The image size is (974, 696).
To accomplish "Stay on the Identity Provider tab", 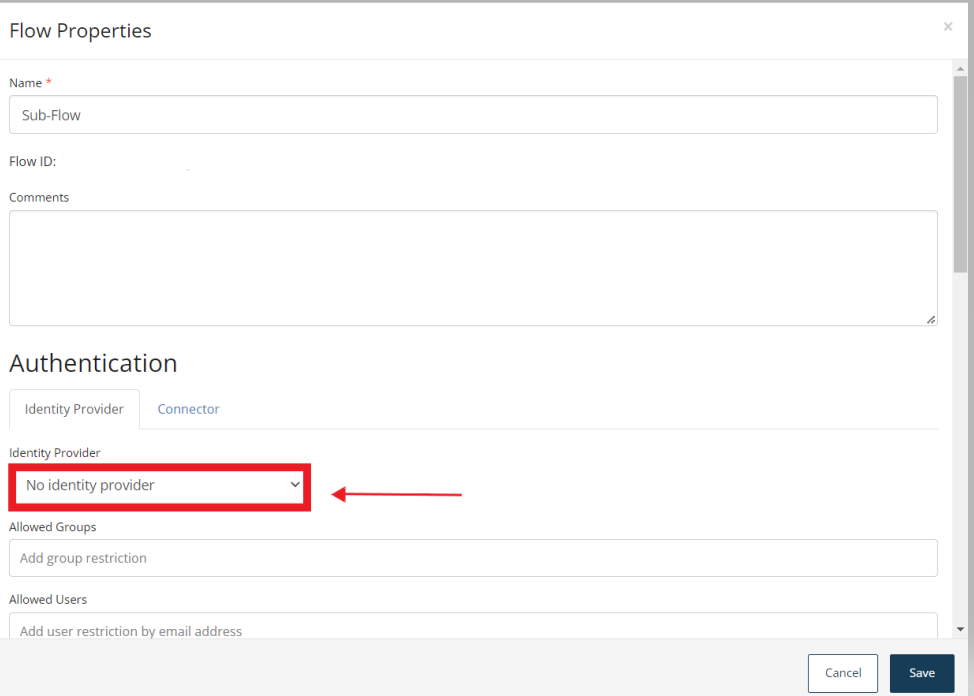I will [74, 409].
